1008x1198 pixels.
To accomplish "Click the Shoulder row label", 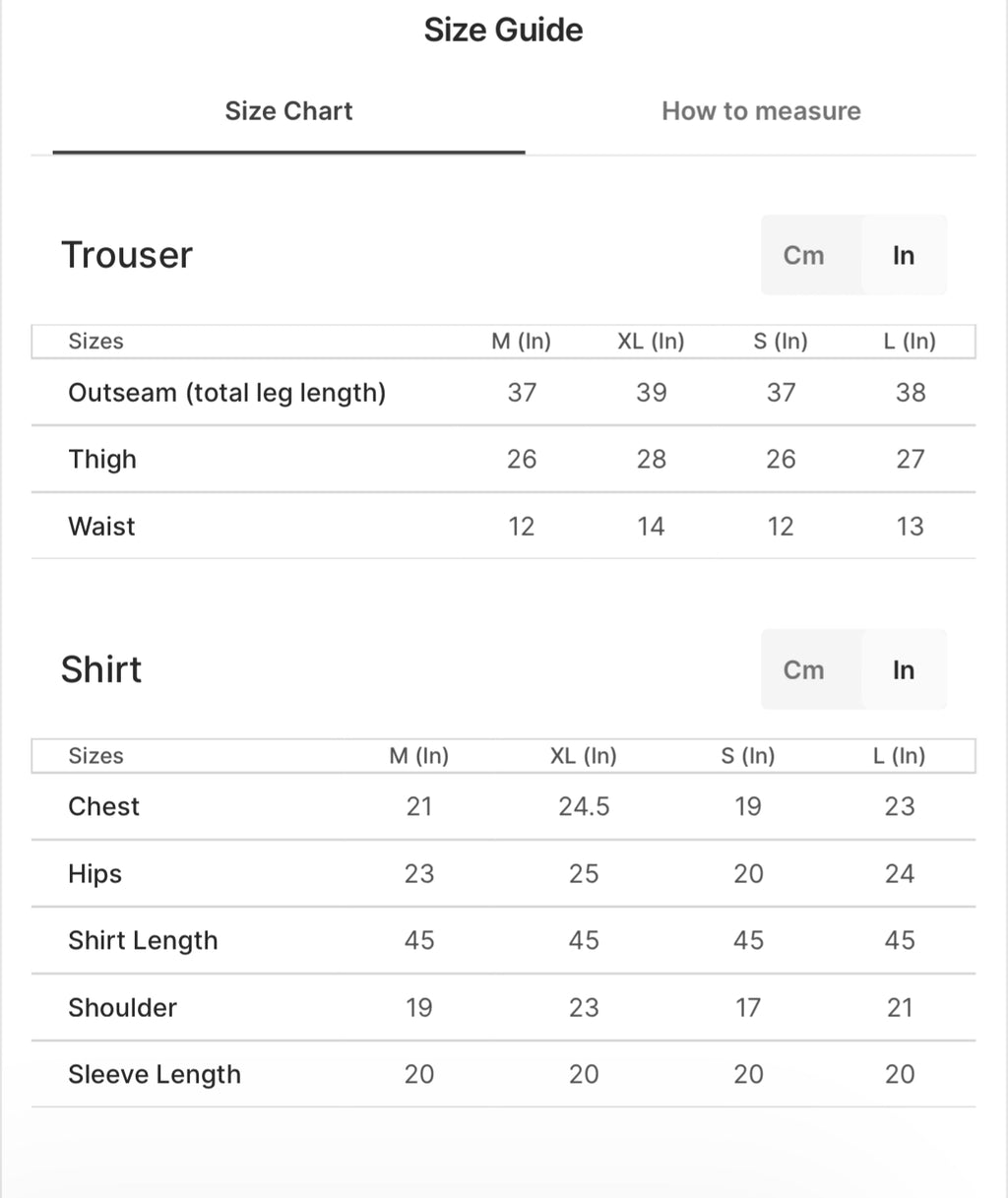I will 122,1008.
